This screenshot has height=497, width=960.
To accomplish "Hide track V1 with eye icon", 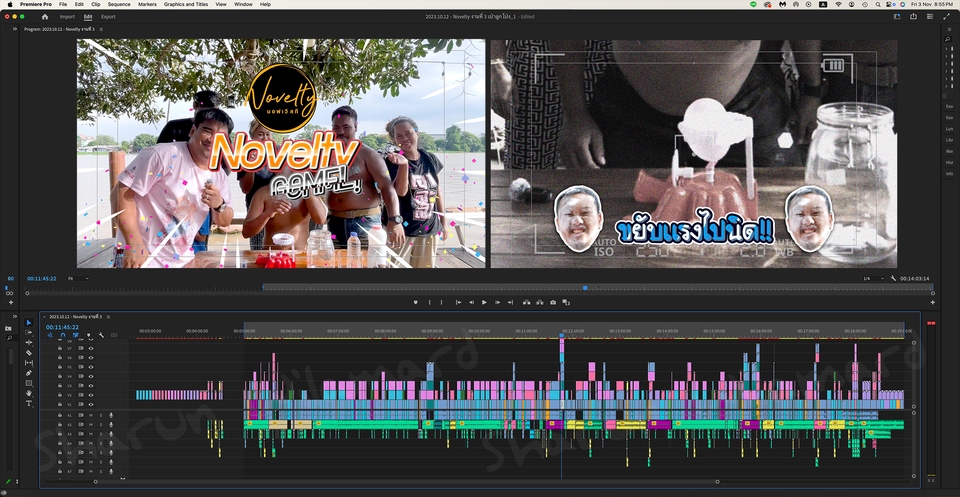I will tap(91, 405).
